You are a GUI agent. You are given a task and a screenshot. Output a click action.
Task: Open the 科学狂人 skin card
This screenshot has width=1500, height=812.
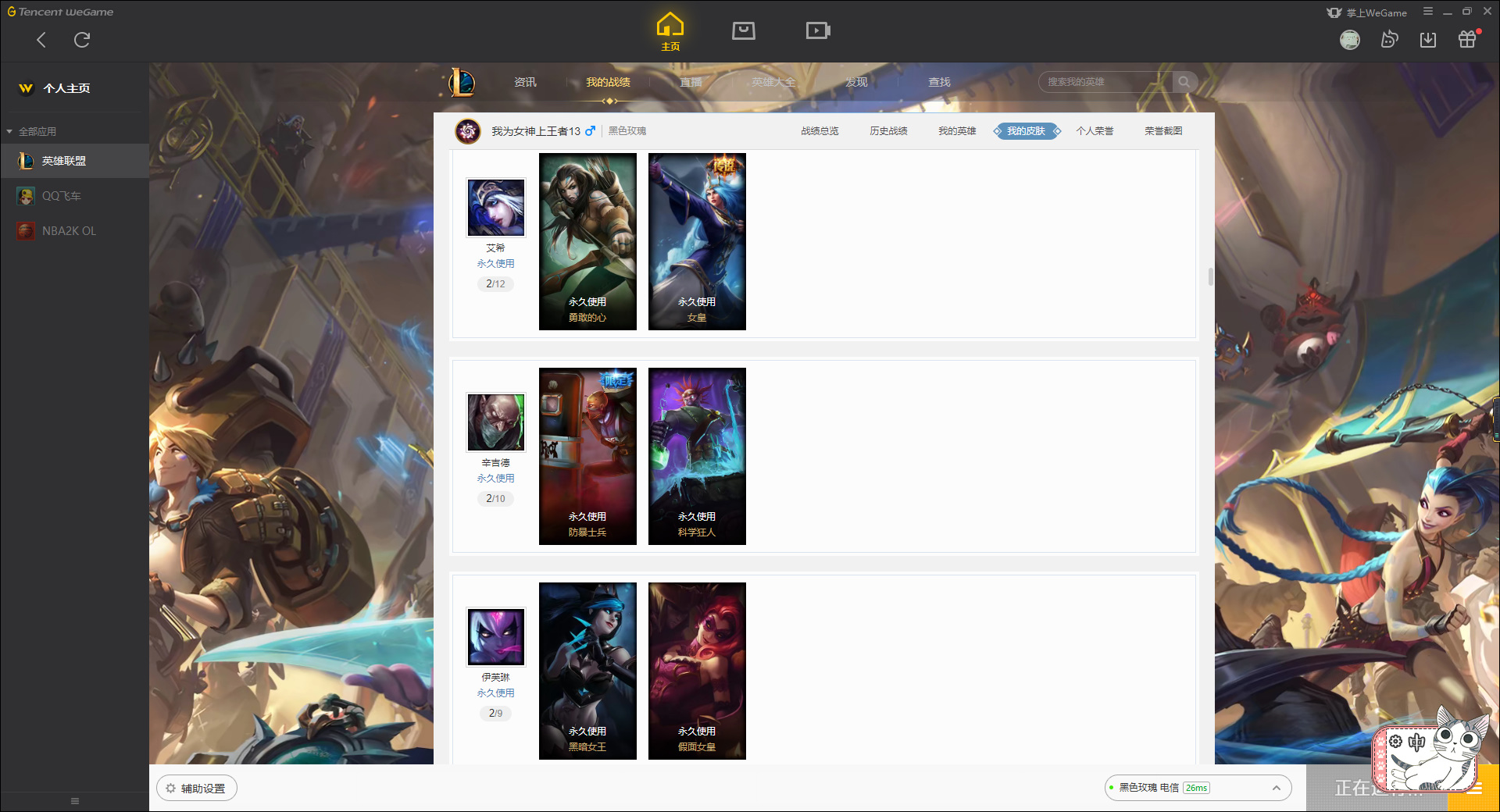pyautogui.click(x=697, y=456)
